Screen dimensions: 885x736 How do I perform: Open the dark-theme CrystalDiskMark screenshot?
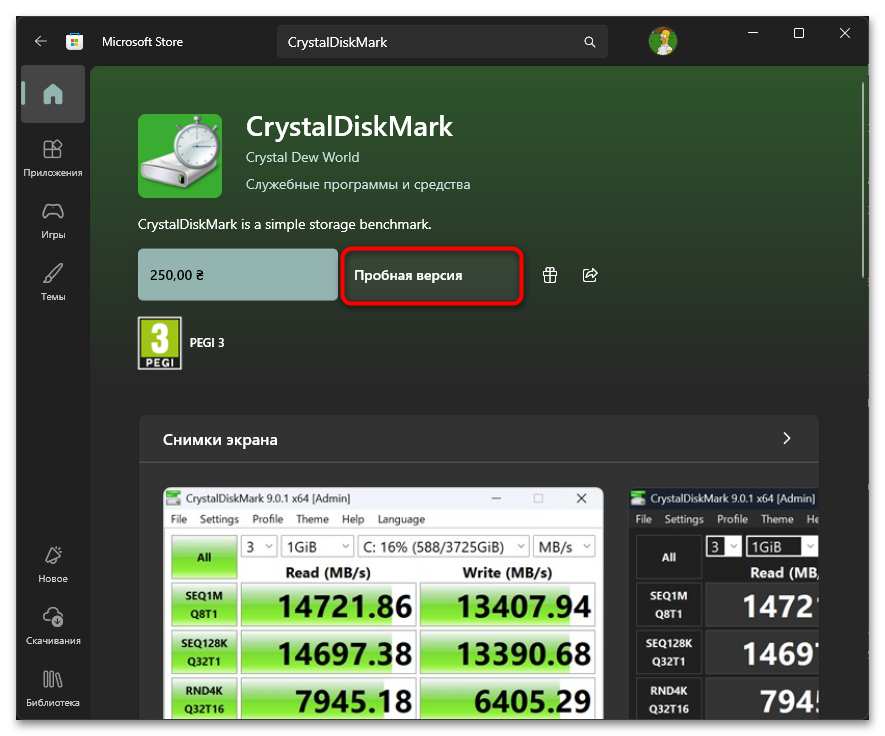724,603
